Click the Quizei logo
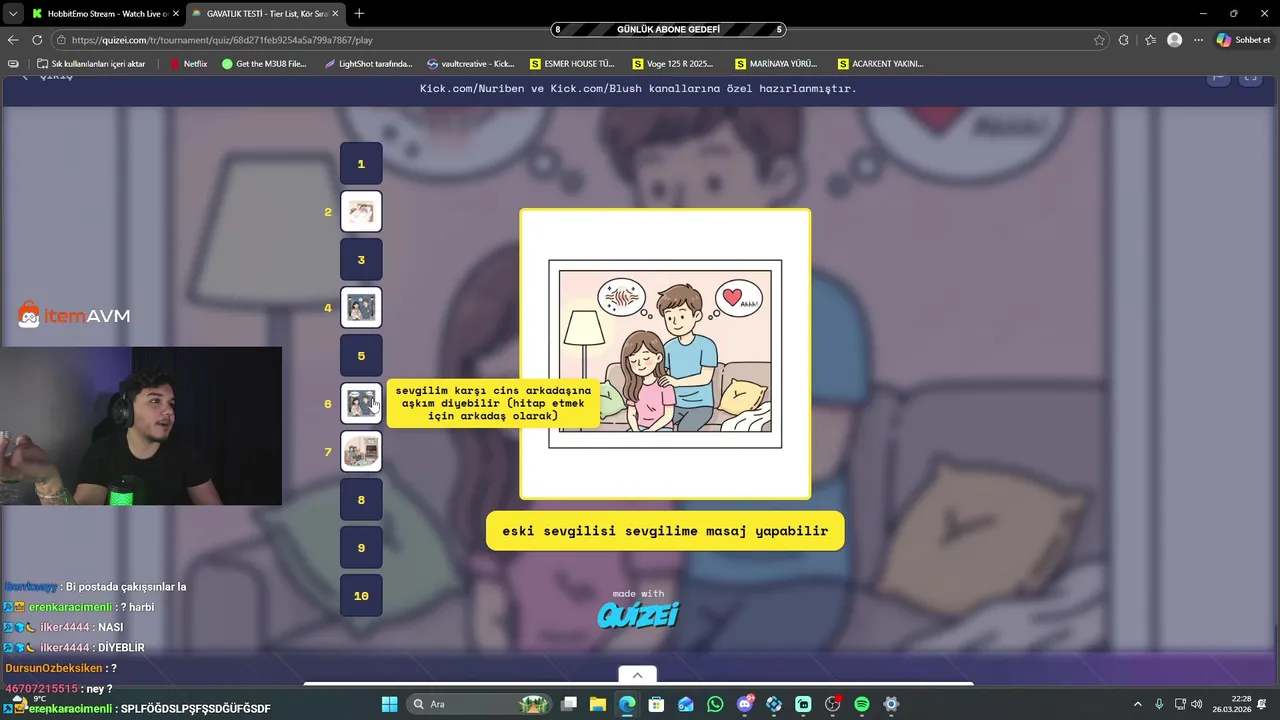 pyautogui.click(x=639, y=613)
